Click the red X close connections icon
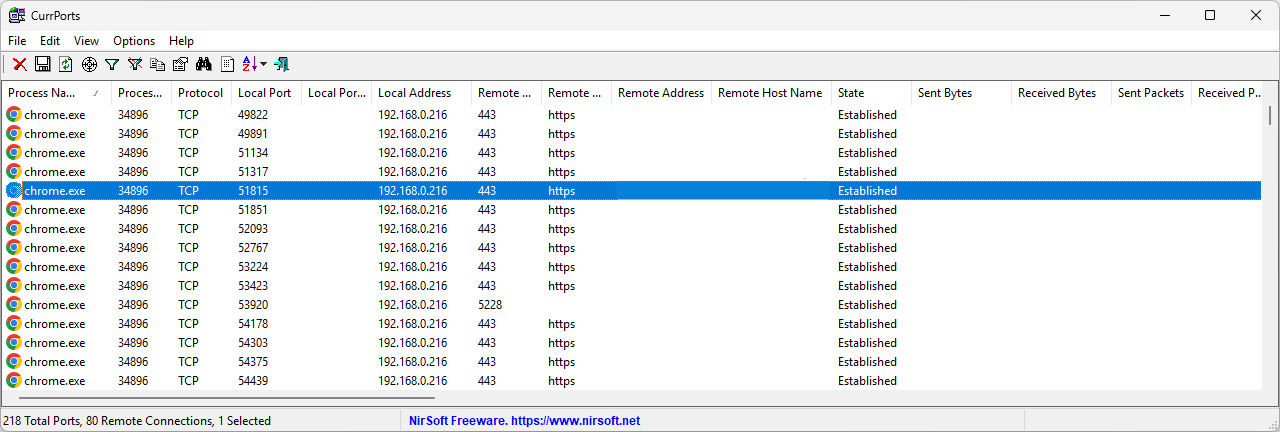 pyautogui.click(x=19, y=64)
